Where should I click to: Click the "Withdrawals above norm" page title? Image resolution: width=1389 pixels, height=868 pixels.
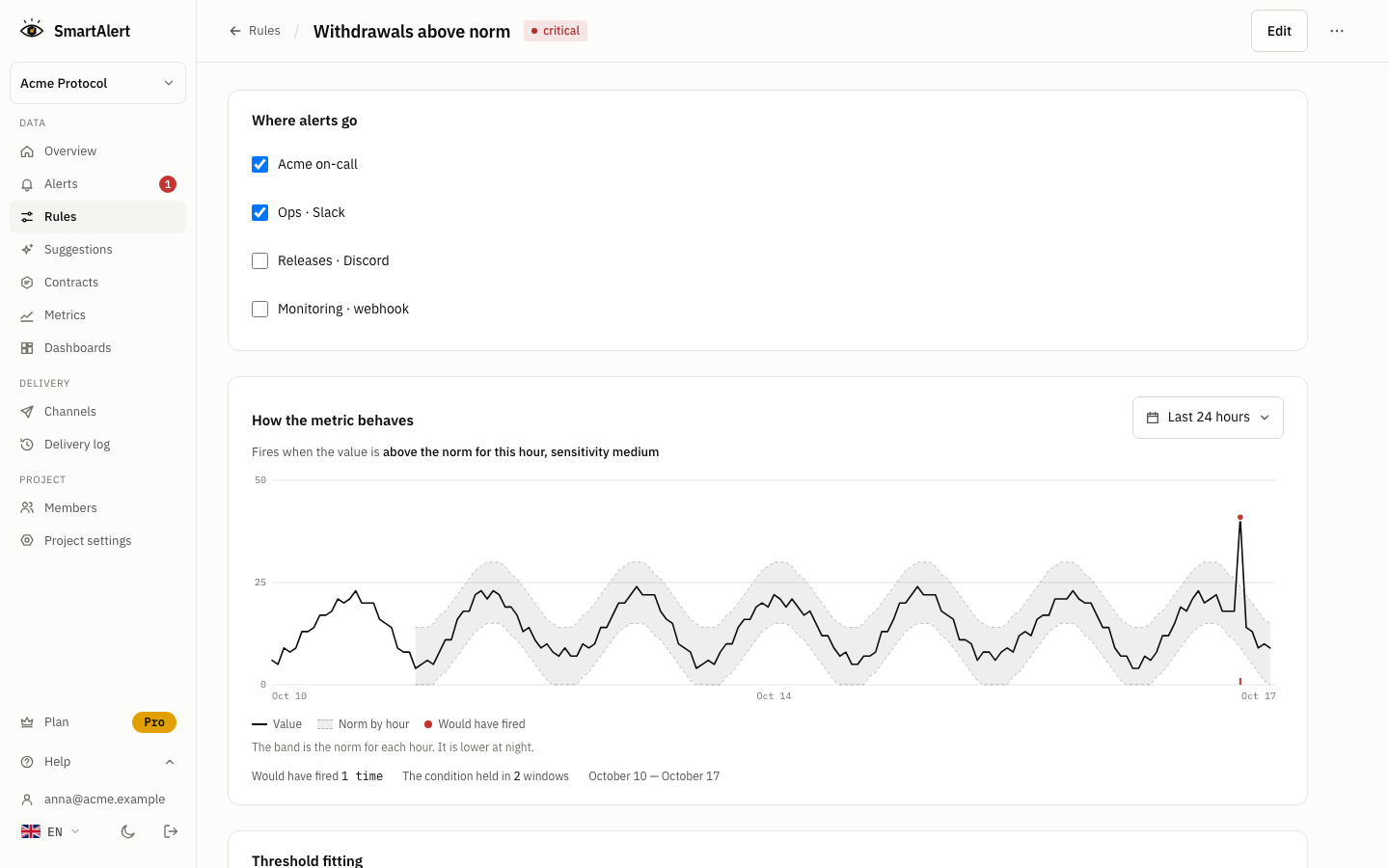coord(412,31)
